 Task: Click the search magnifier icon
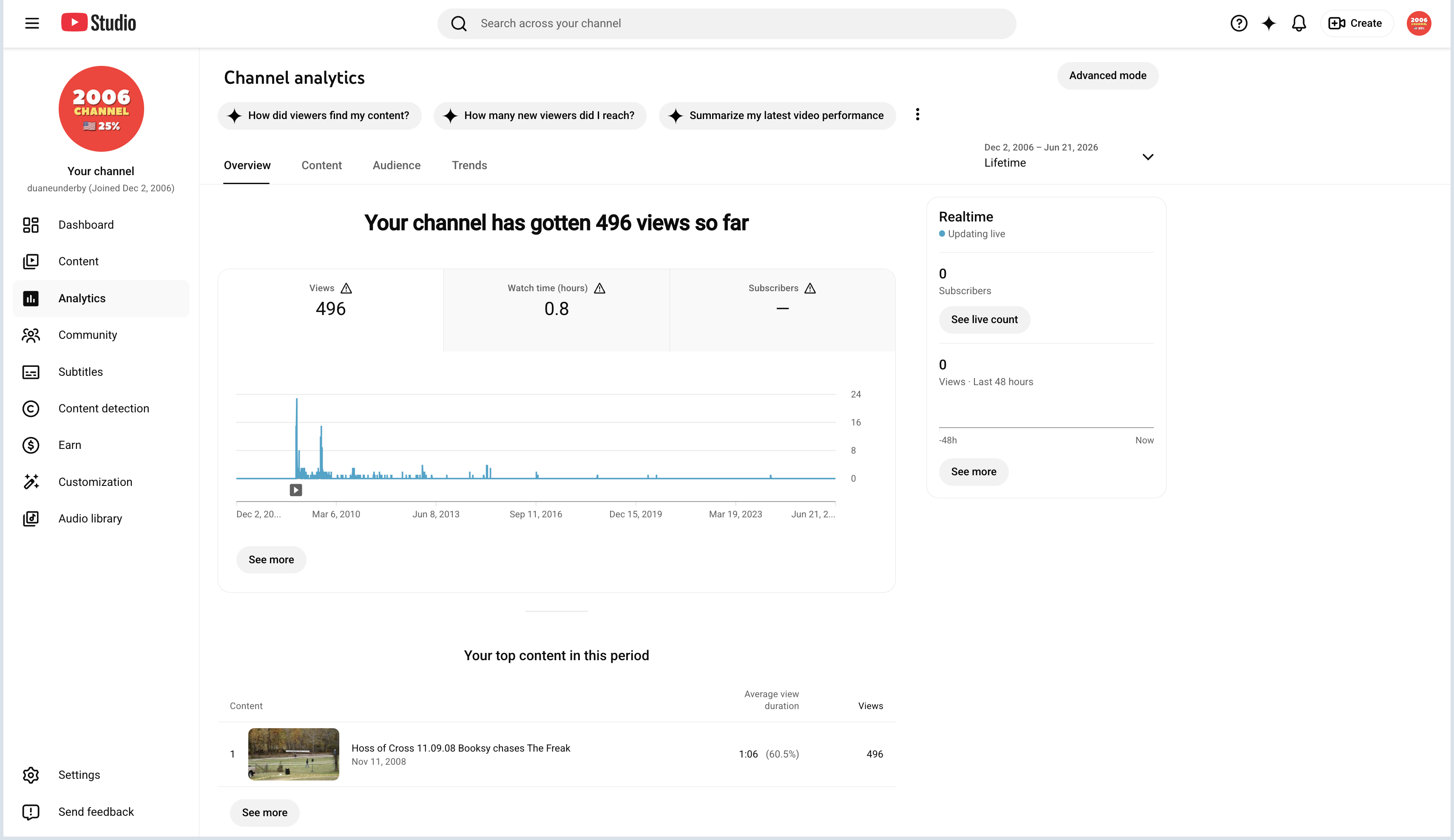tap(459, 24)
